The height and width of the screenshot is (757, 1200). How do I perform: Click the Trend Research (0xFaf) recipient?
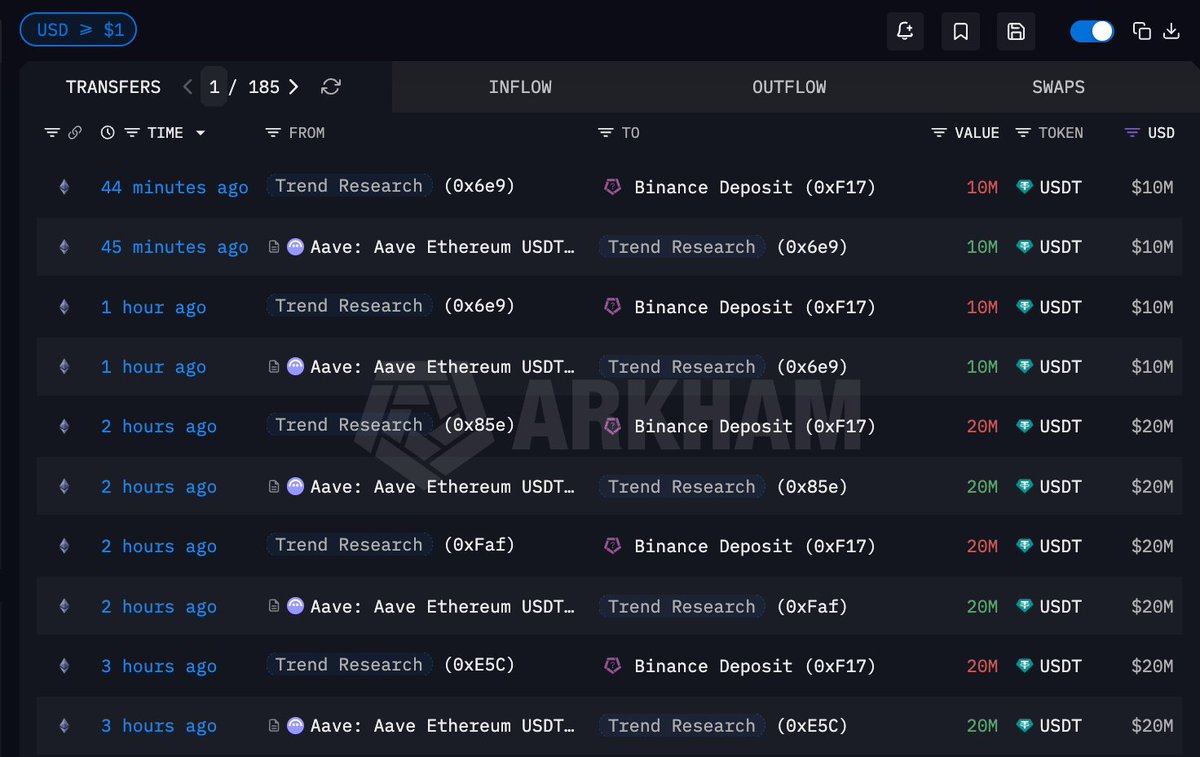click(723, 607)
